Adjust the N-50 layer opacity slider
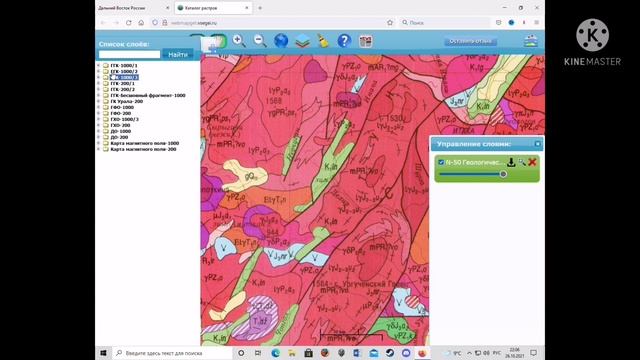Image resolution: width=640 pixels, height=360 pixels. pos(503,174)
